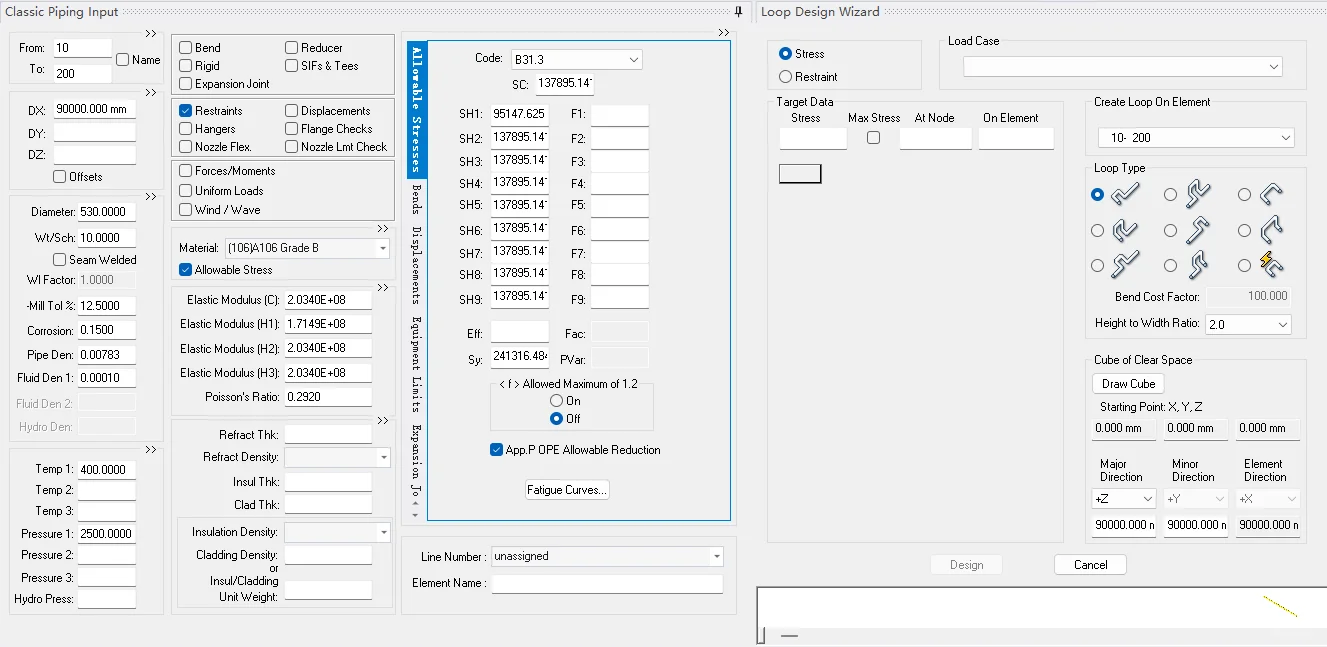
Task: Click the SH1 field showing 95147.625
Action: (x=519, y=114)
